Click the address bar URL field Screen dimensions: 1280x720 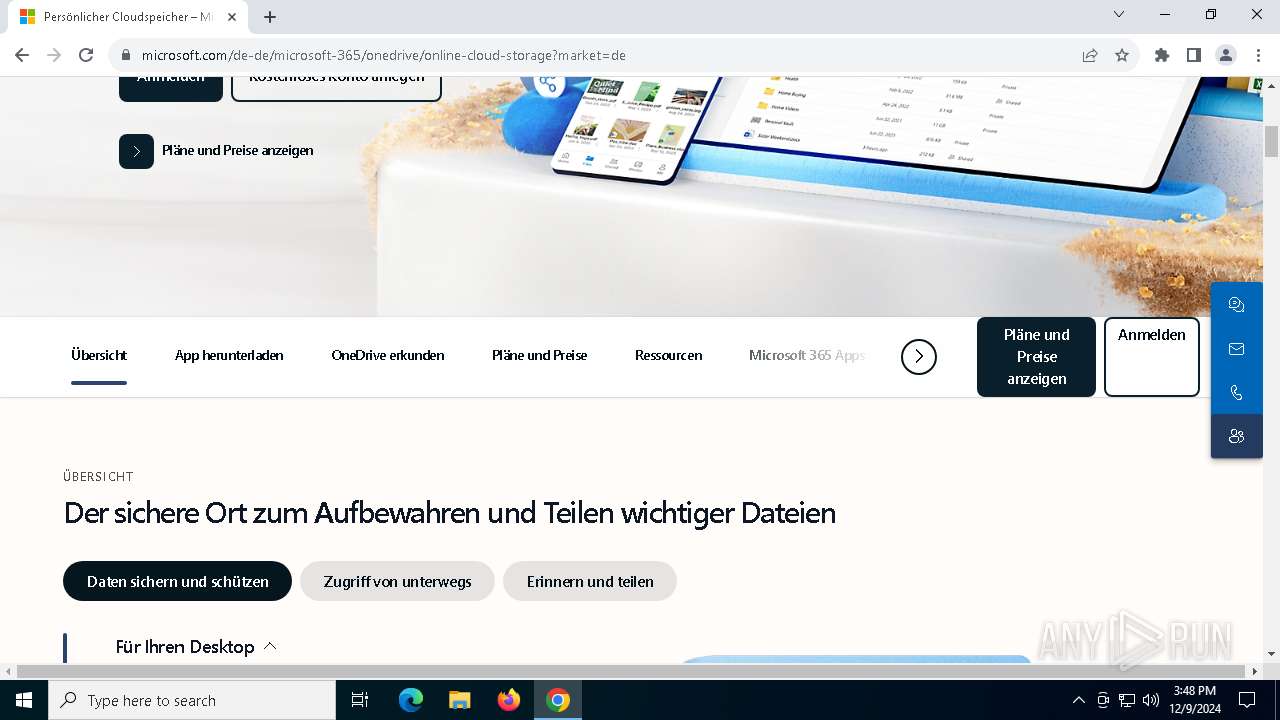point(600,55)
